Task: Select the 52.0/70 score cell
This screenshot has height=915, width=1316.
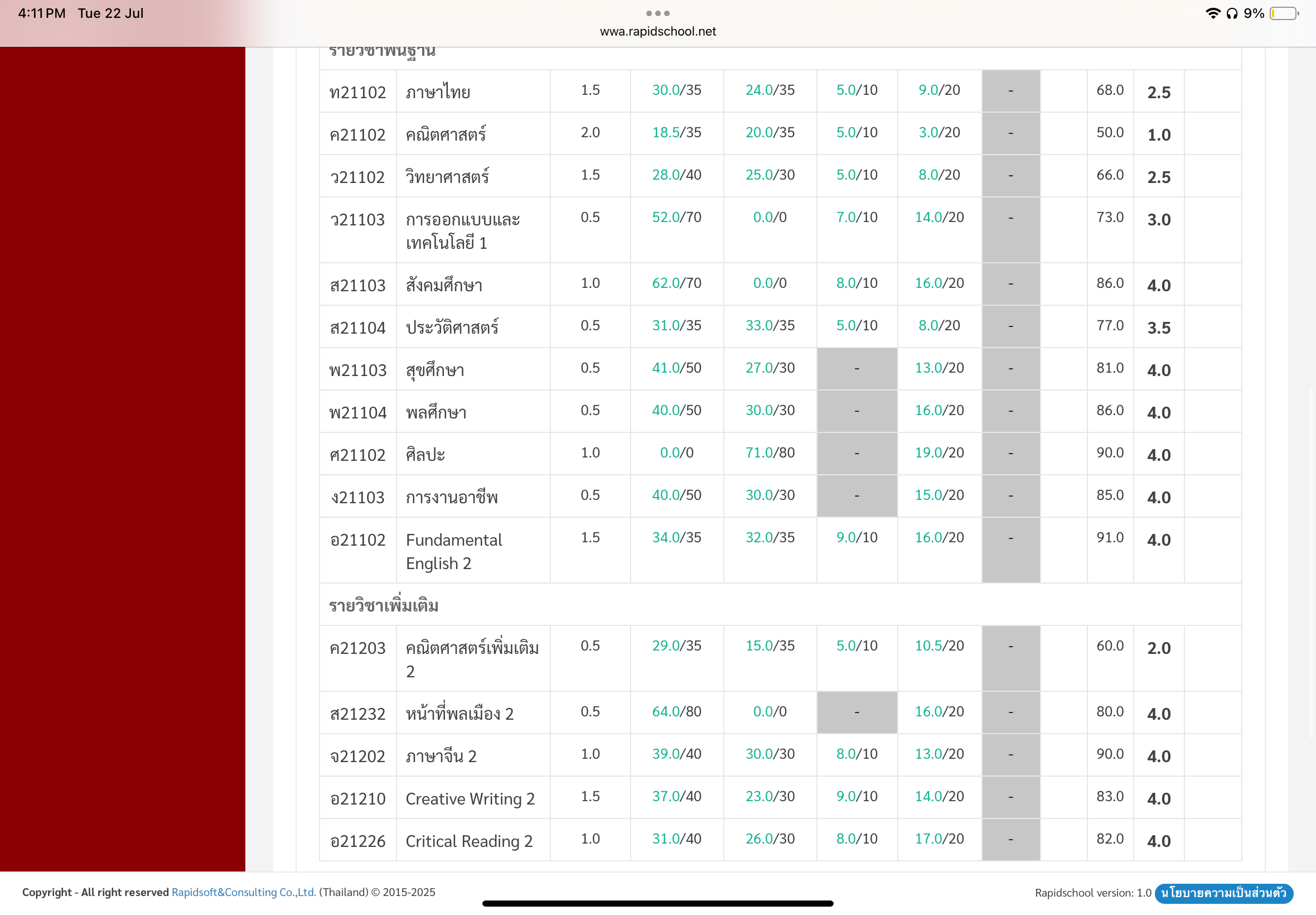Action: pyautogui.click(x=676, y=217)
